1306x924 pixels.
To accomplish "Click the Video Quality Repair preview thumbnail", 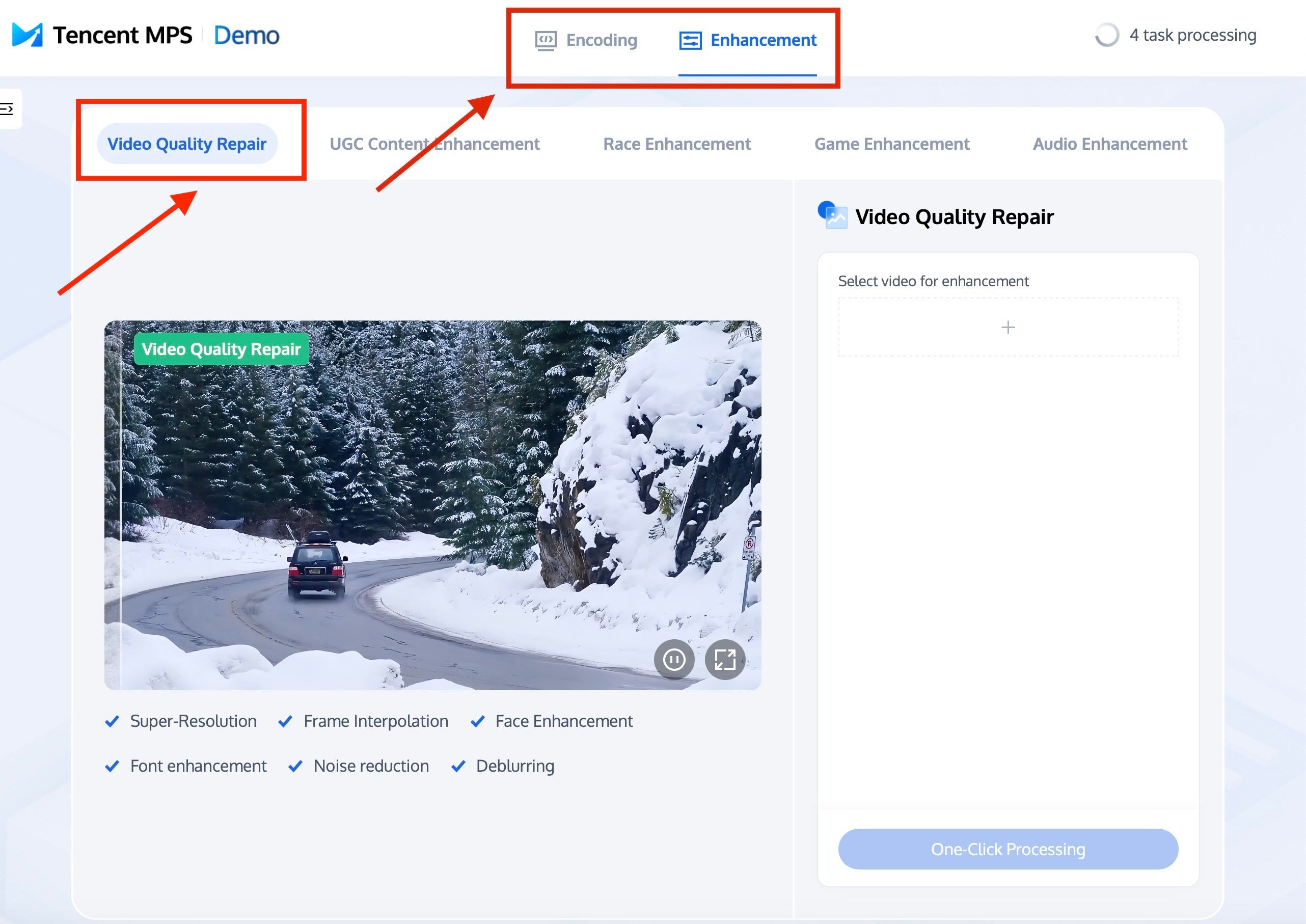I will pos(433,504).
